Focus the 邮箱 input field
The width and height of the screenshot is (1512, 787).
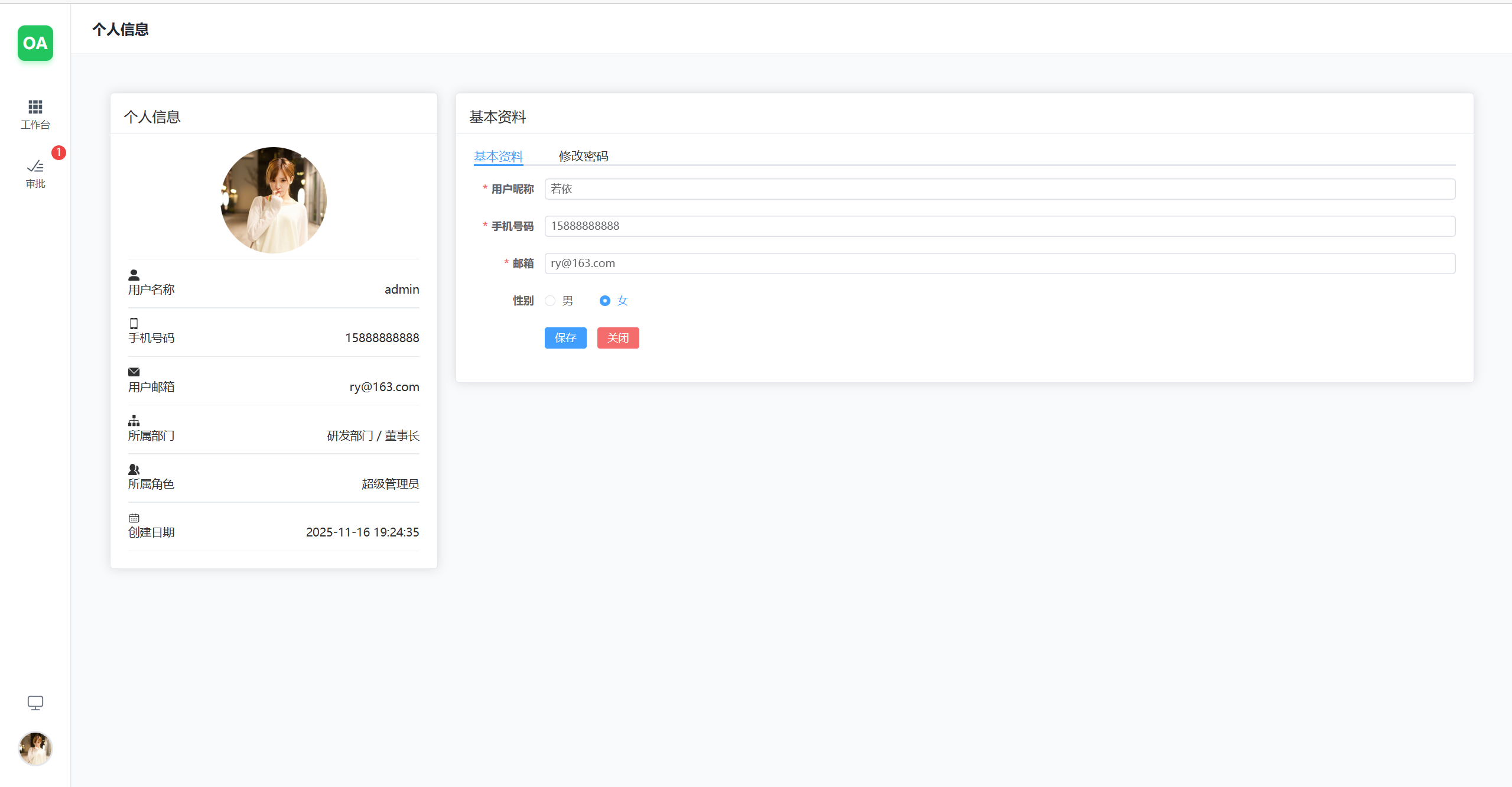[1000, 264]
